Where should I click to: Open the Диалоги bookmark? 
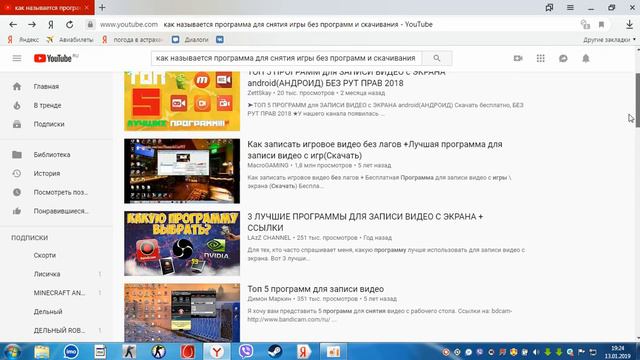(x=191, y=40)
